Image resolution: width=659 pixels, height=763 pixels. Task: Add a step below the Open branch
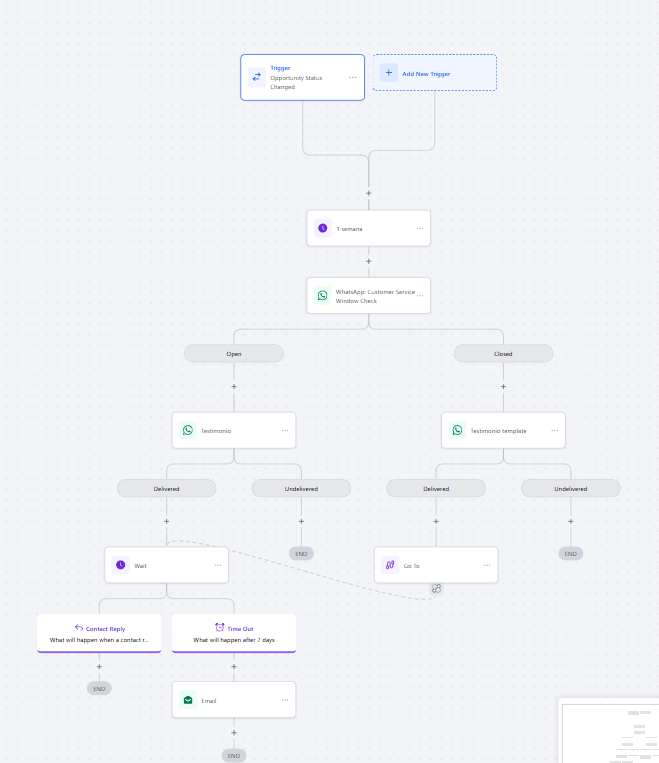[x=234, y=386]
